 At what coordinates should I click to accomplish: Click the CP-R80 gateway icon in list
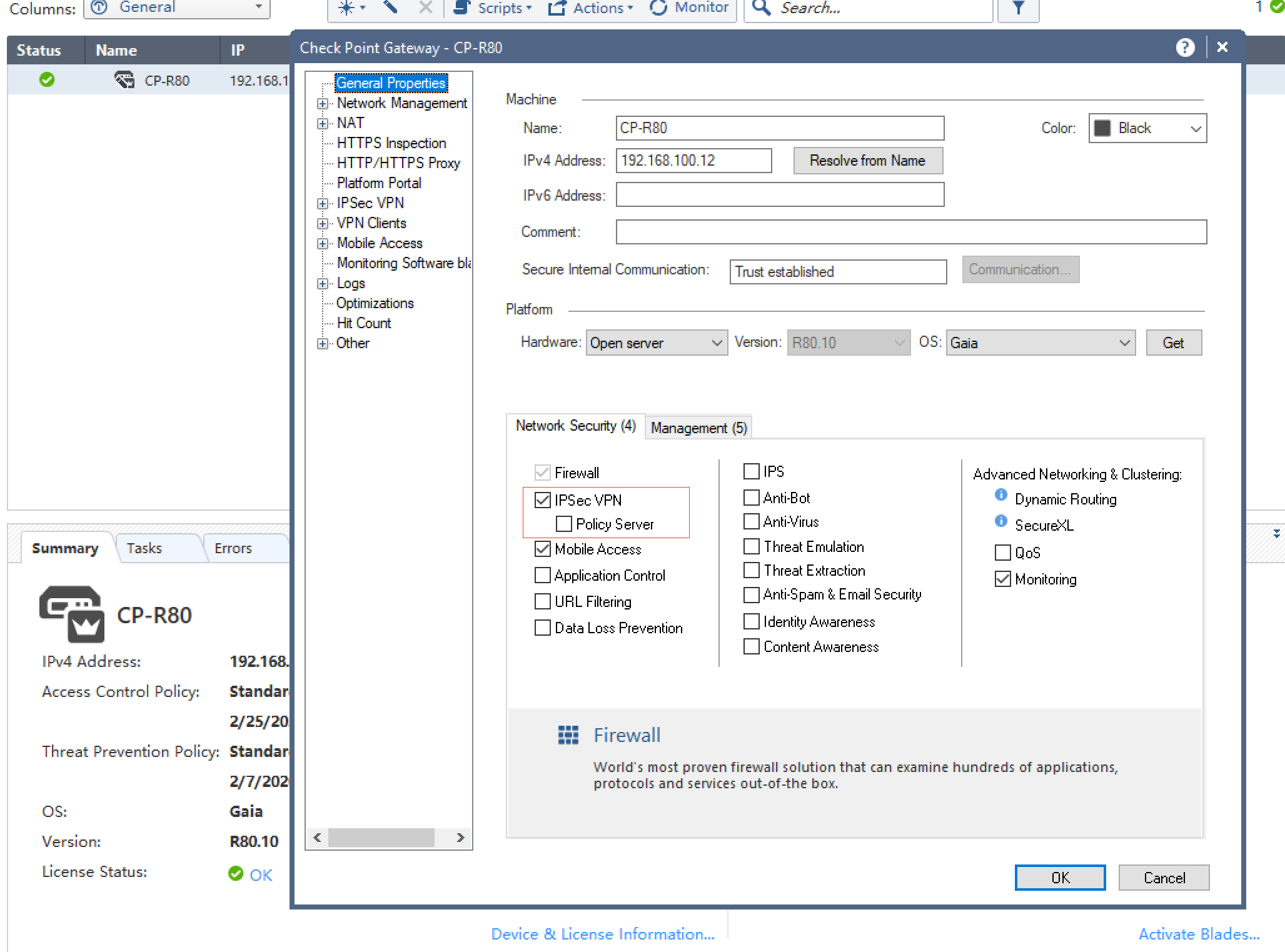point(124,80)
